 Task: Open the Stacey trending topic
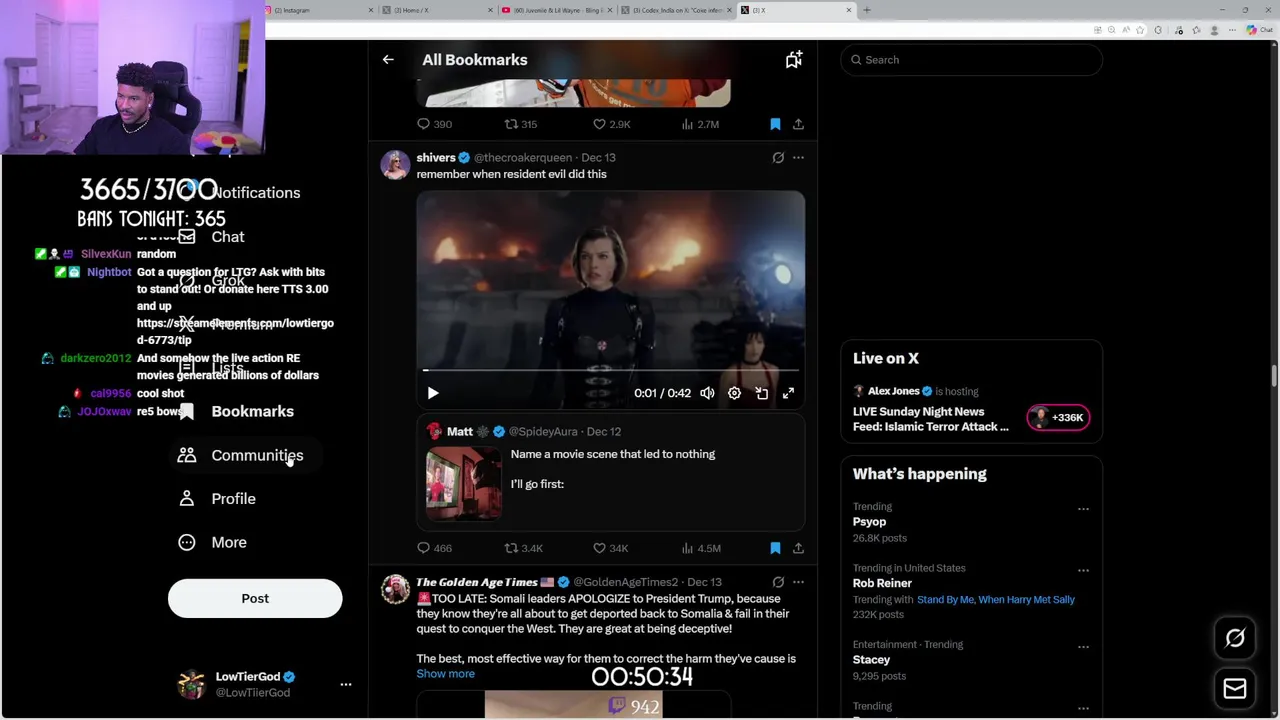point(871,660)
